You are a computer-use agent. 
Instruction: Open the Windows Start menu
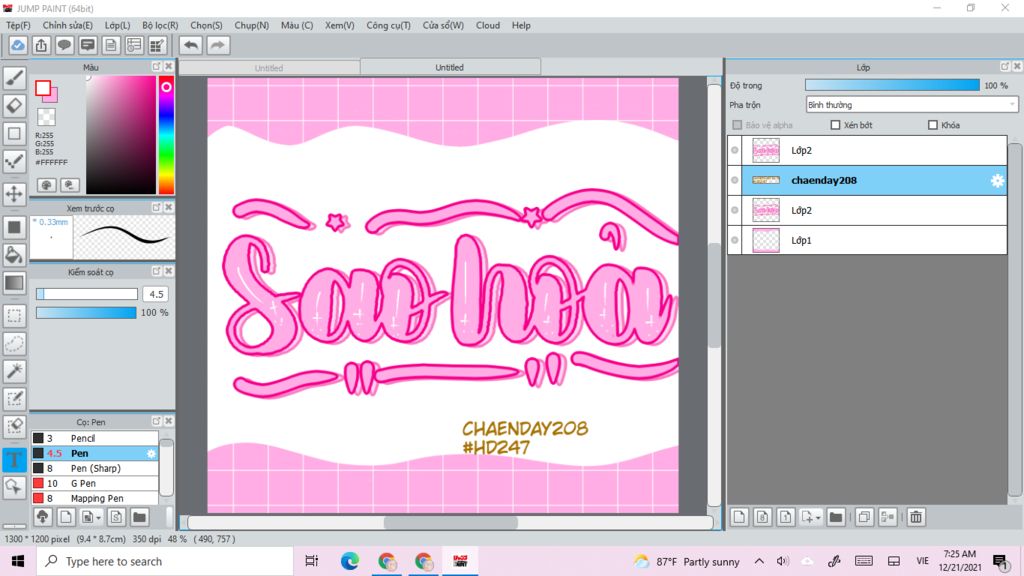click(18, 561)
